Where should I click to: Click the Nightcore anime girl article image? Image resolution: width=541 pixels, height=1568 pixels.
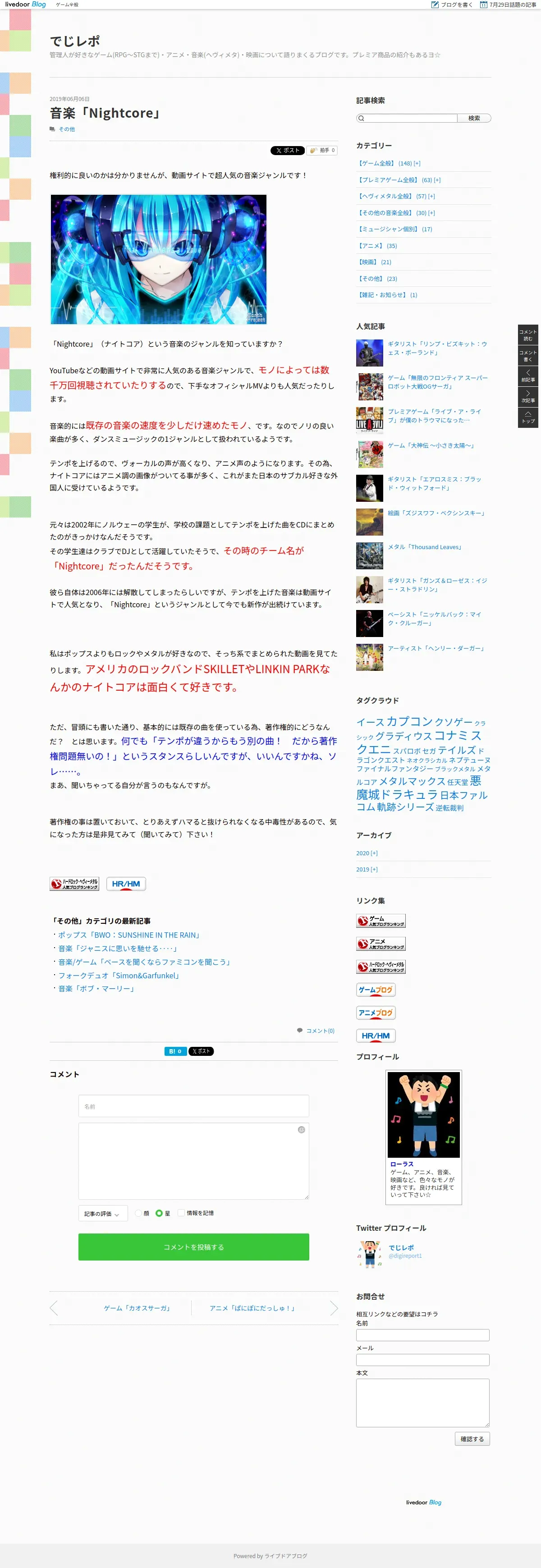(x=158, y=259)
